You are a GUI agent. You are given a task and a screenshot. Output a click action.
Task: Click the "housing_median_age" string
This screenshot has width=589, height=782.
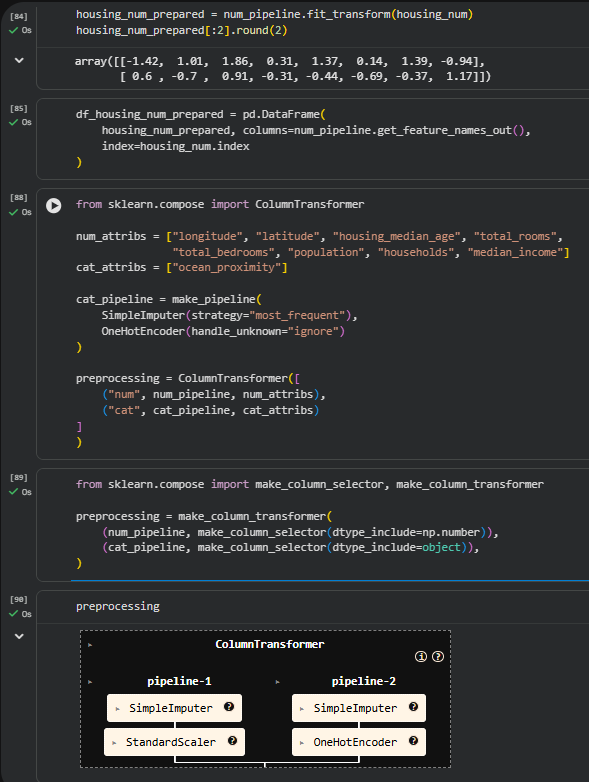396,236
